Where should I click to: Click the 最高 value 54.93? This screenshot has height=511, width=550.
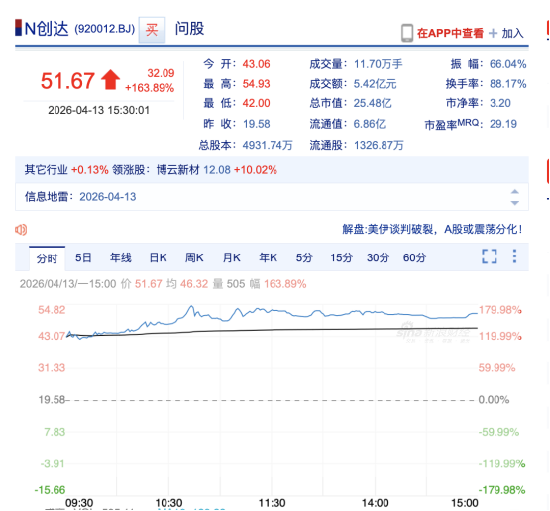click(x=256, y=84)
